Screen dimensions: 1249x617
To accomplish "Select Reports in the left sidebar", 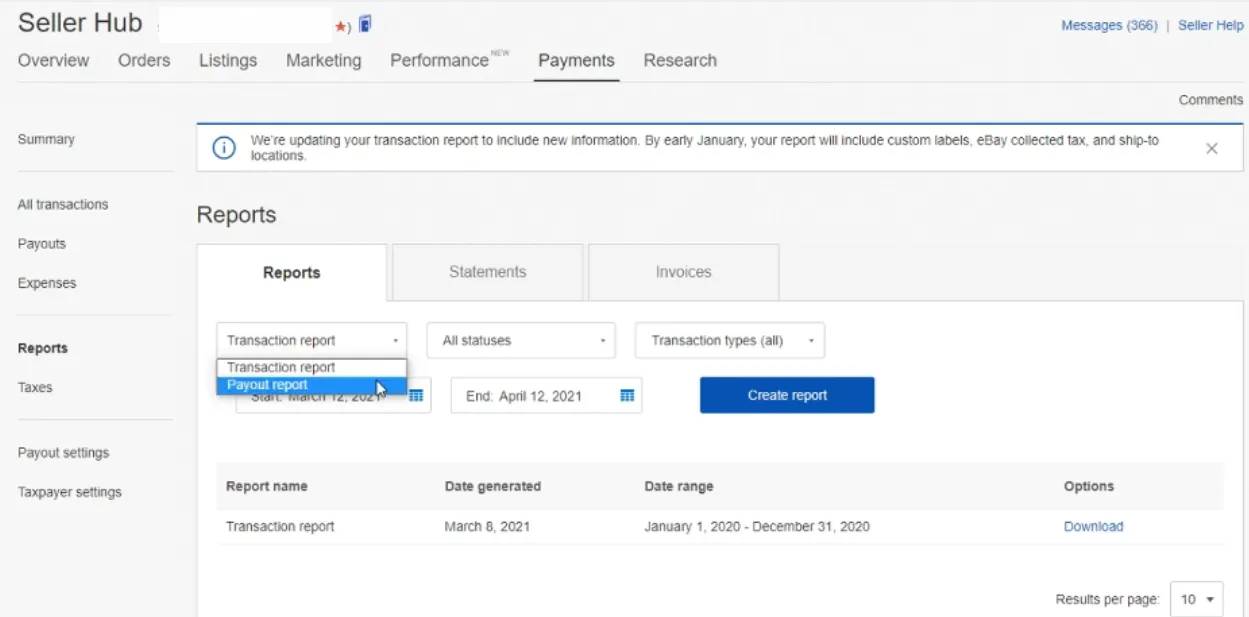I will [43, 348].
